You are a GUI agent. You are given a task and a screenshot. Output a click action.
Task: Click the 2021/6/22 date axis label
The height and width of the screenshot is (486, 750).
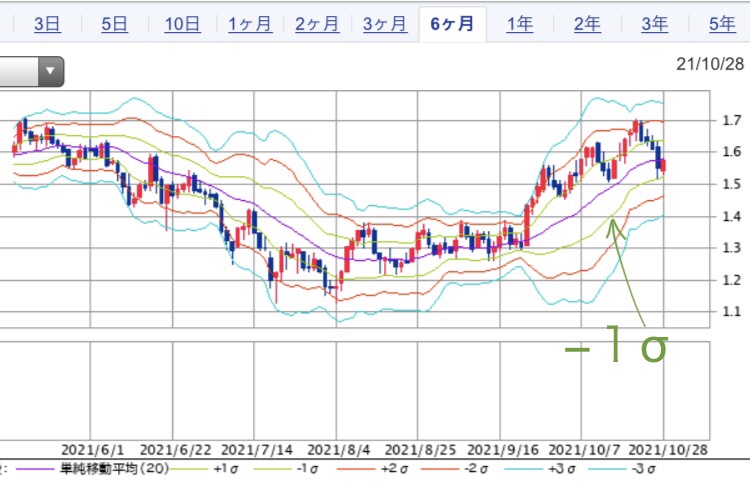[176, 450]
